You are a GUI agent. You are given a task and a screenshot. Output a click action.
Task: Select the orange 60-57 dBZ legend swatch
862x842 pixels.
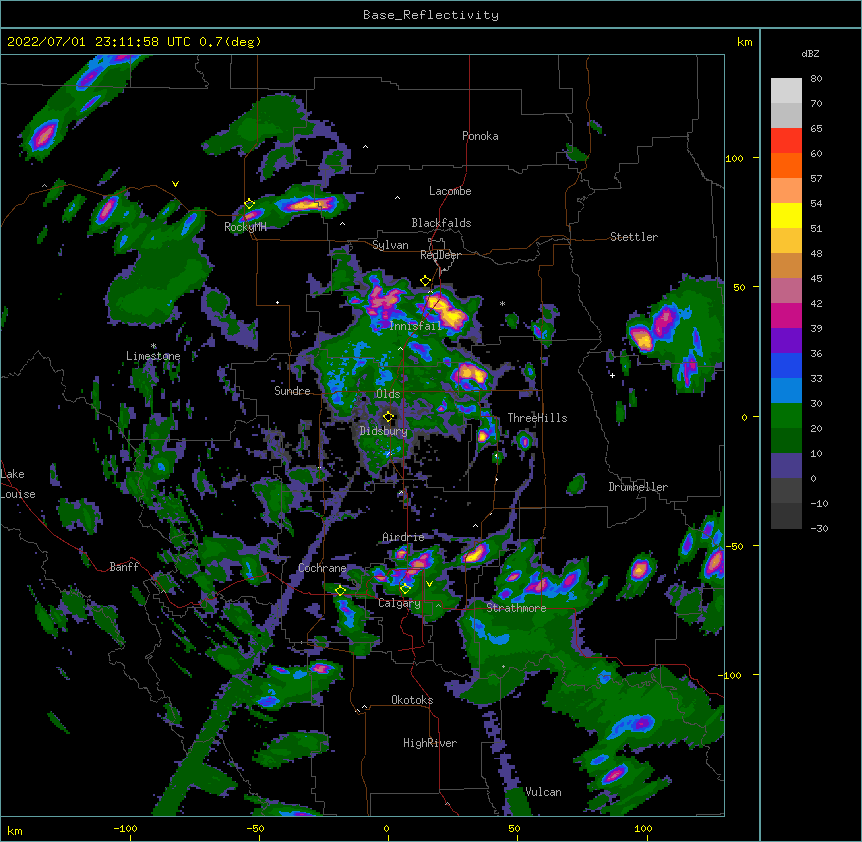(x=786, y=165)
